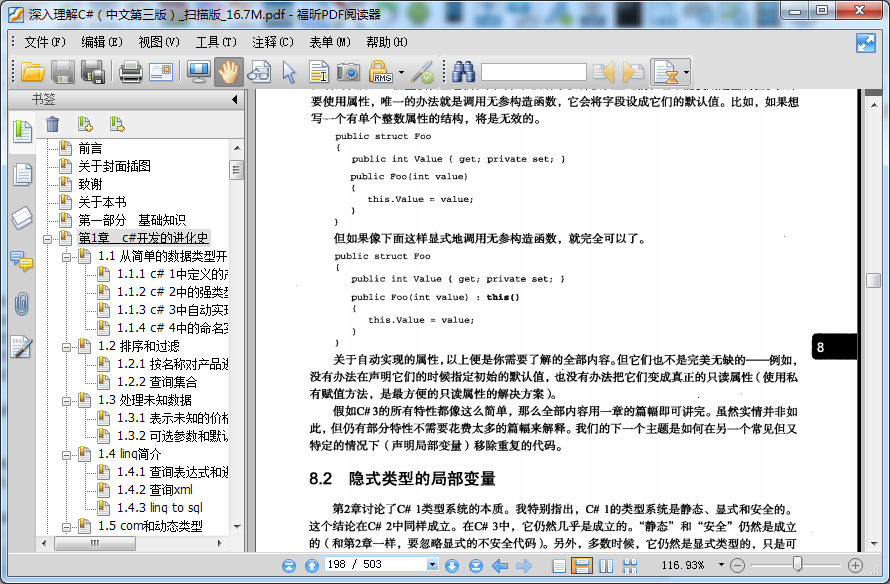The image size is (890, 584).
Task: Collapse the 1.2 排序和过滤 node
Action: [66, 347]
